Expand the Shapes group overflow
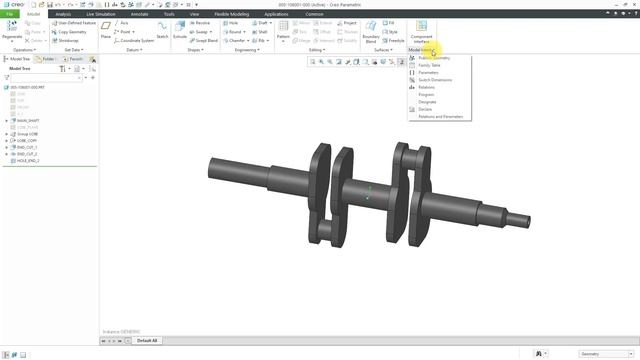640x360 pixels. coord(195,50)
